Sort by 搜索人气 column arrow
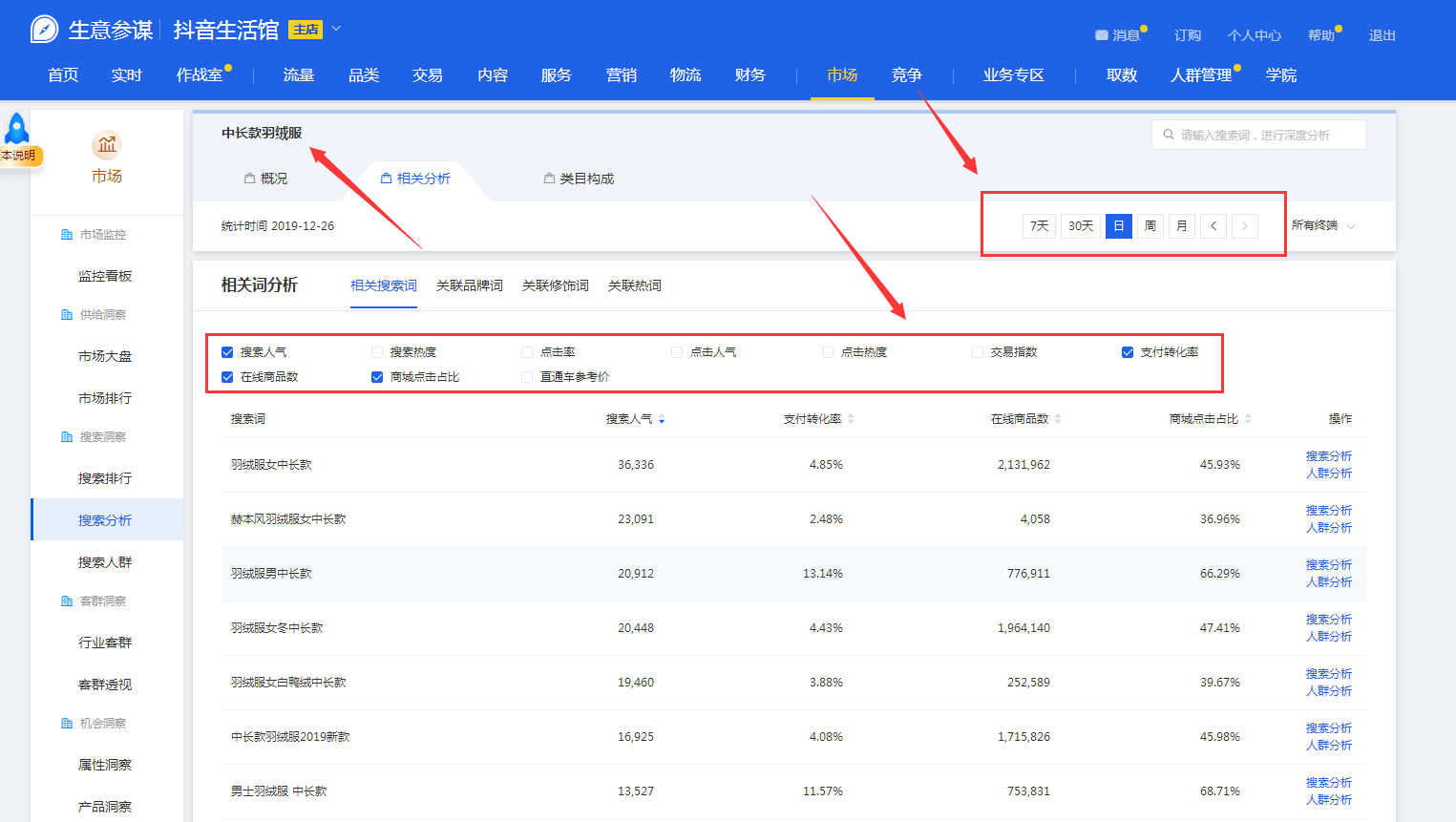This screenshot has height=822, width=1456. click(662, 419)
